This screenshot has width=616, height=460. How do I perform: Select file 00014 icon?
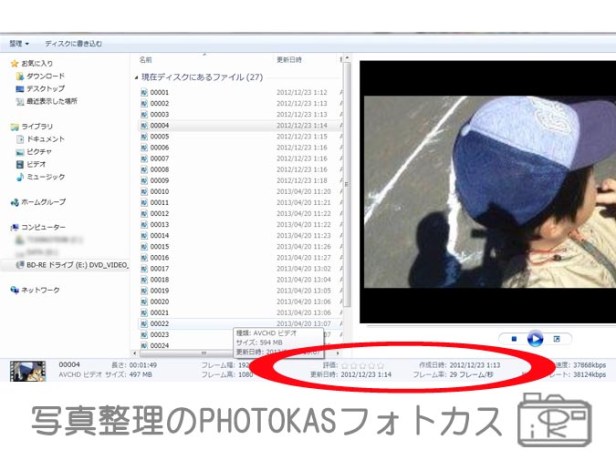(x=144, y=236)
